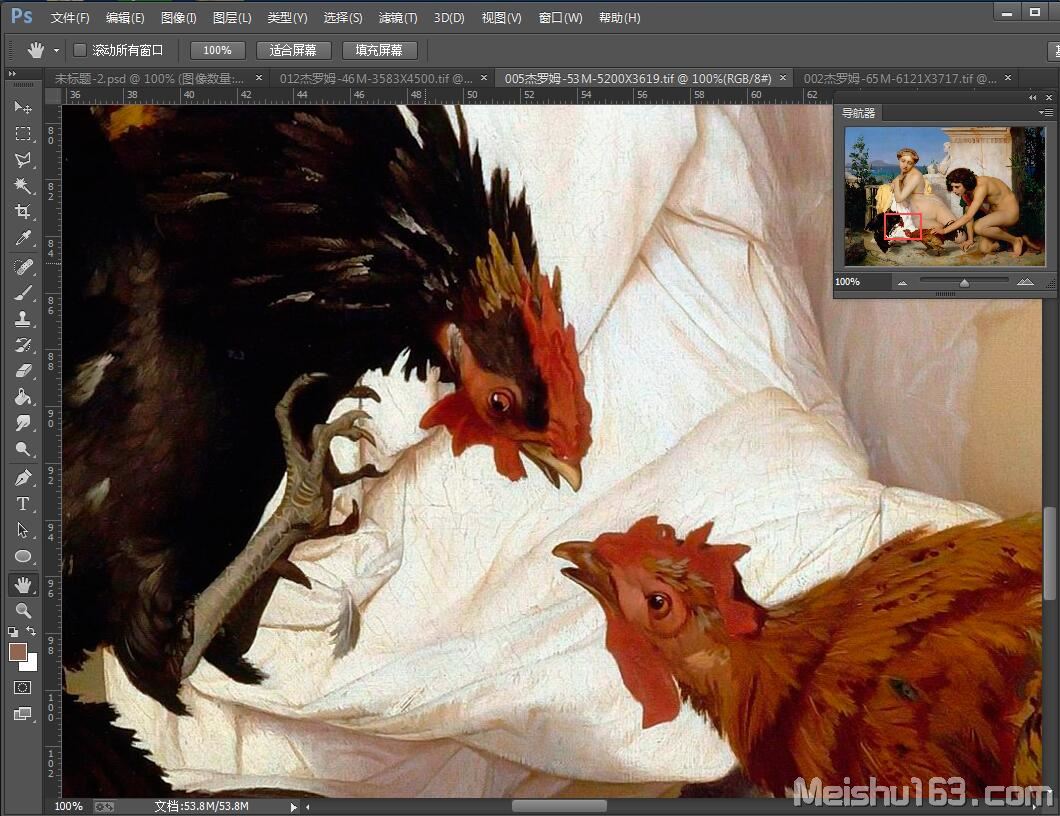Open the 文件(F) menu
Image resolution: width=1060 pixels, height=816 pixels.
70,18
